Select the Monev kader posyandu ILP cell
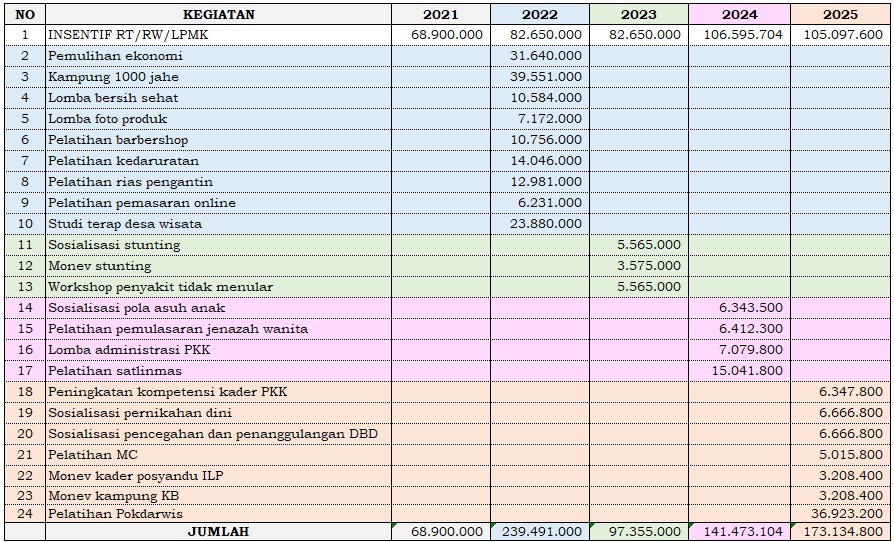Screen dimensions: 894x542 218,476
